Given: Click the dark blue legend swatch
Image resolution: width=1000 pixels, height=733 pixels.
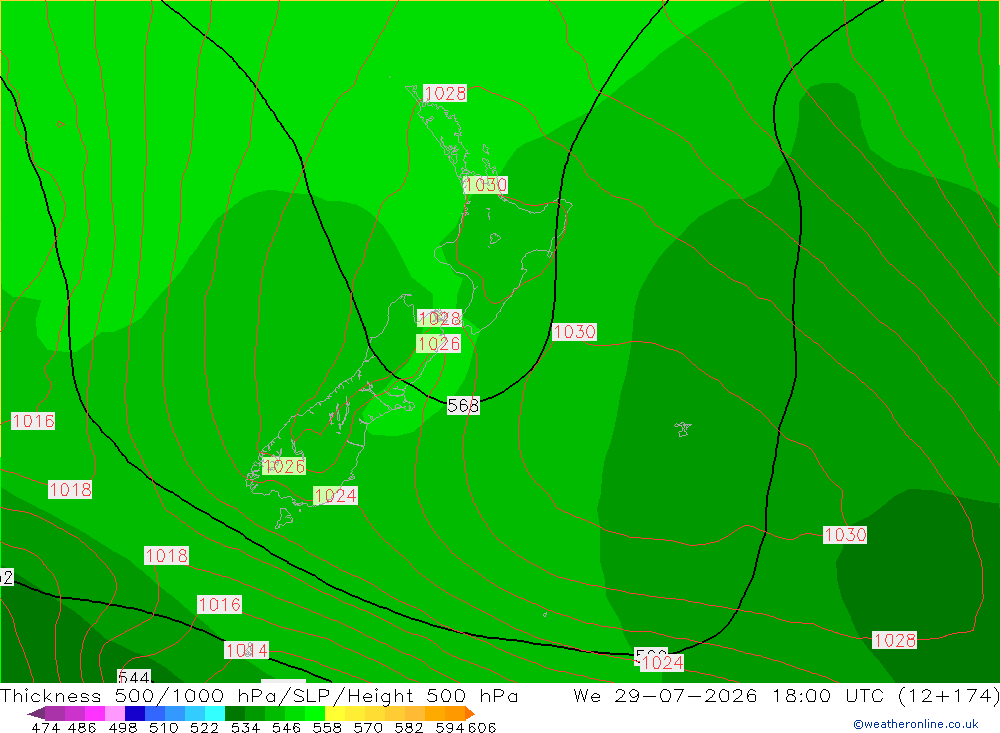Looking at the screenshot, I should click(x=135, y=713).
